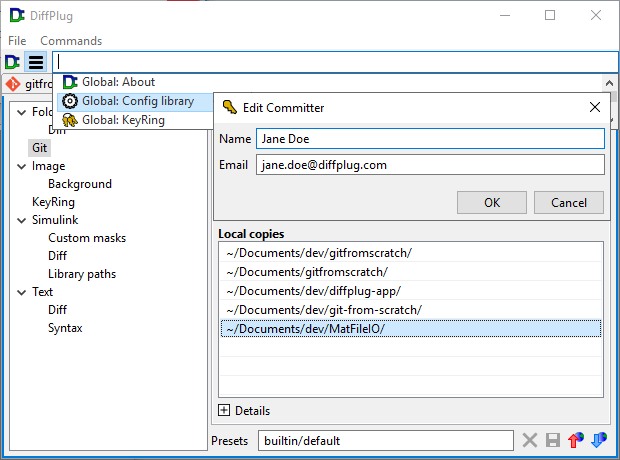
Task: Click the Presets builtin/default field
Action: tap(386, 440)
